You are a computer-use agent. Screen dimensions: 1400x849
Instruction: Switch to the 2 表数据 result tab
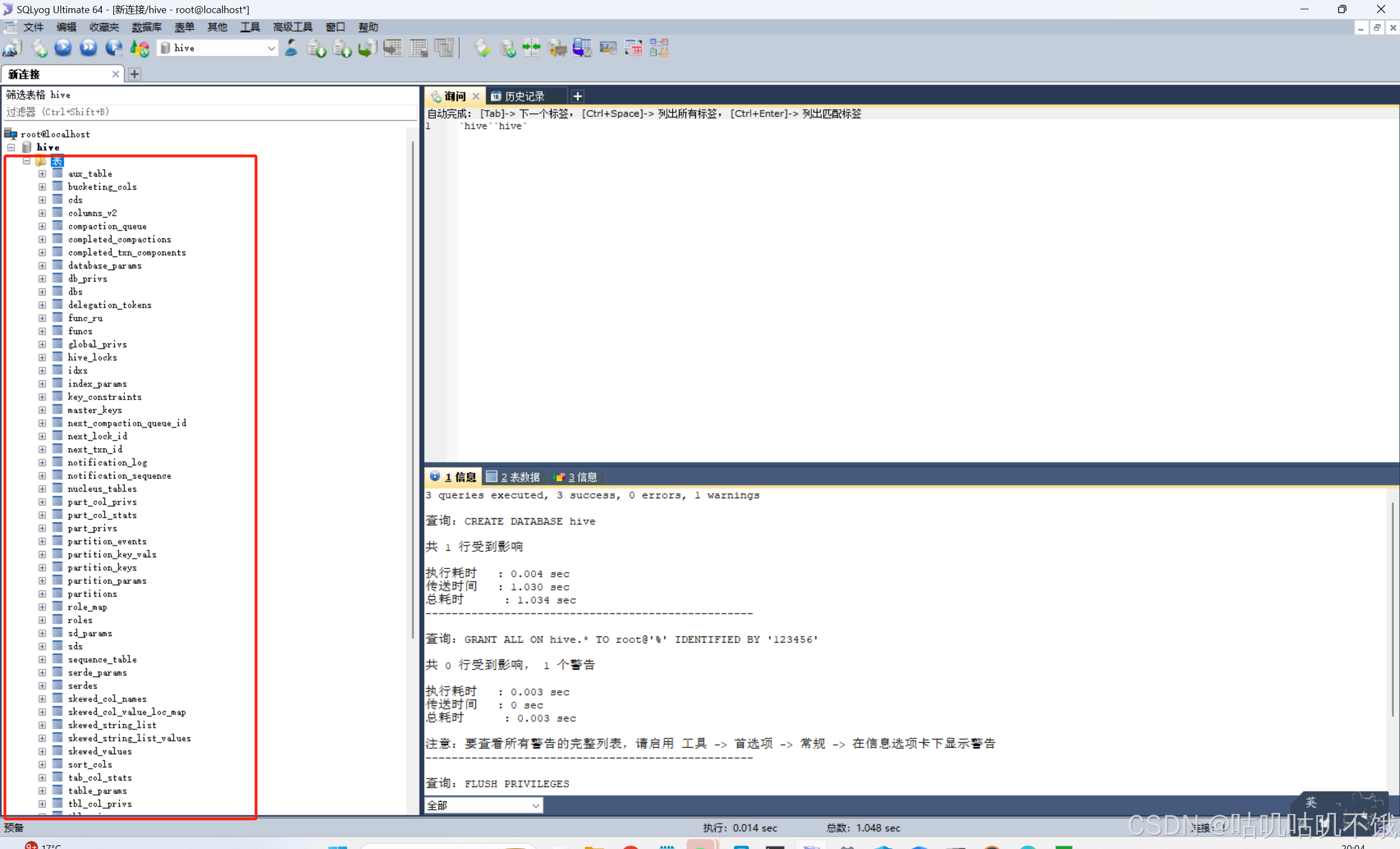click(x=513, y=477)
